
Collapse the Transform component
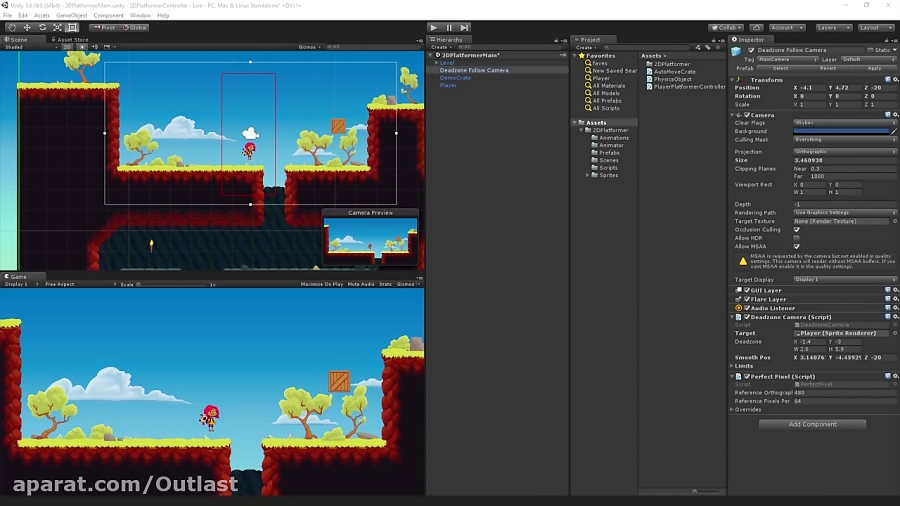(x=732, y=80)
